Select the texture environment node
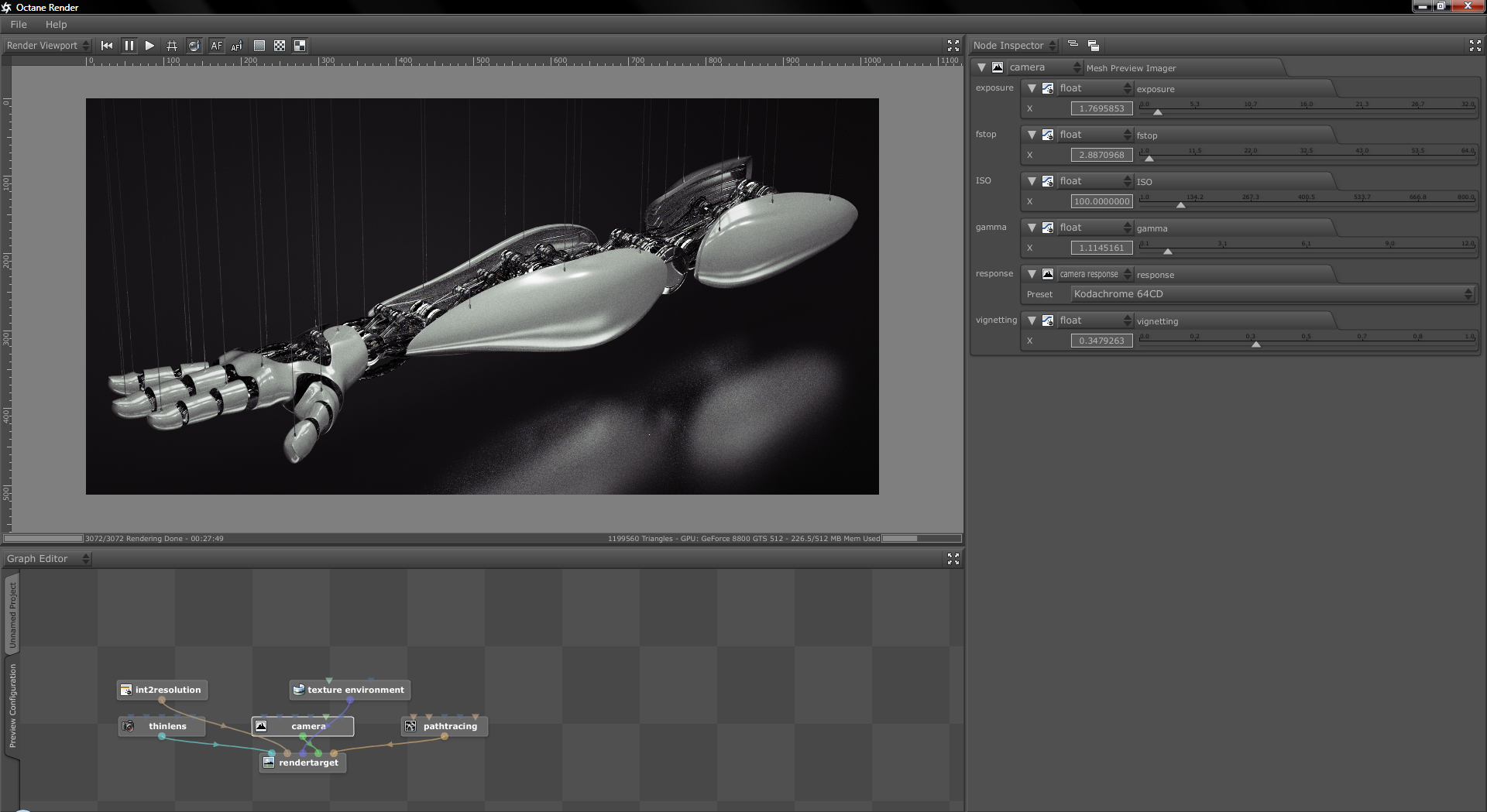Viewport: 1487px width, 812px height. [355, 690]
